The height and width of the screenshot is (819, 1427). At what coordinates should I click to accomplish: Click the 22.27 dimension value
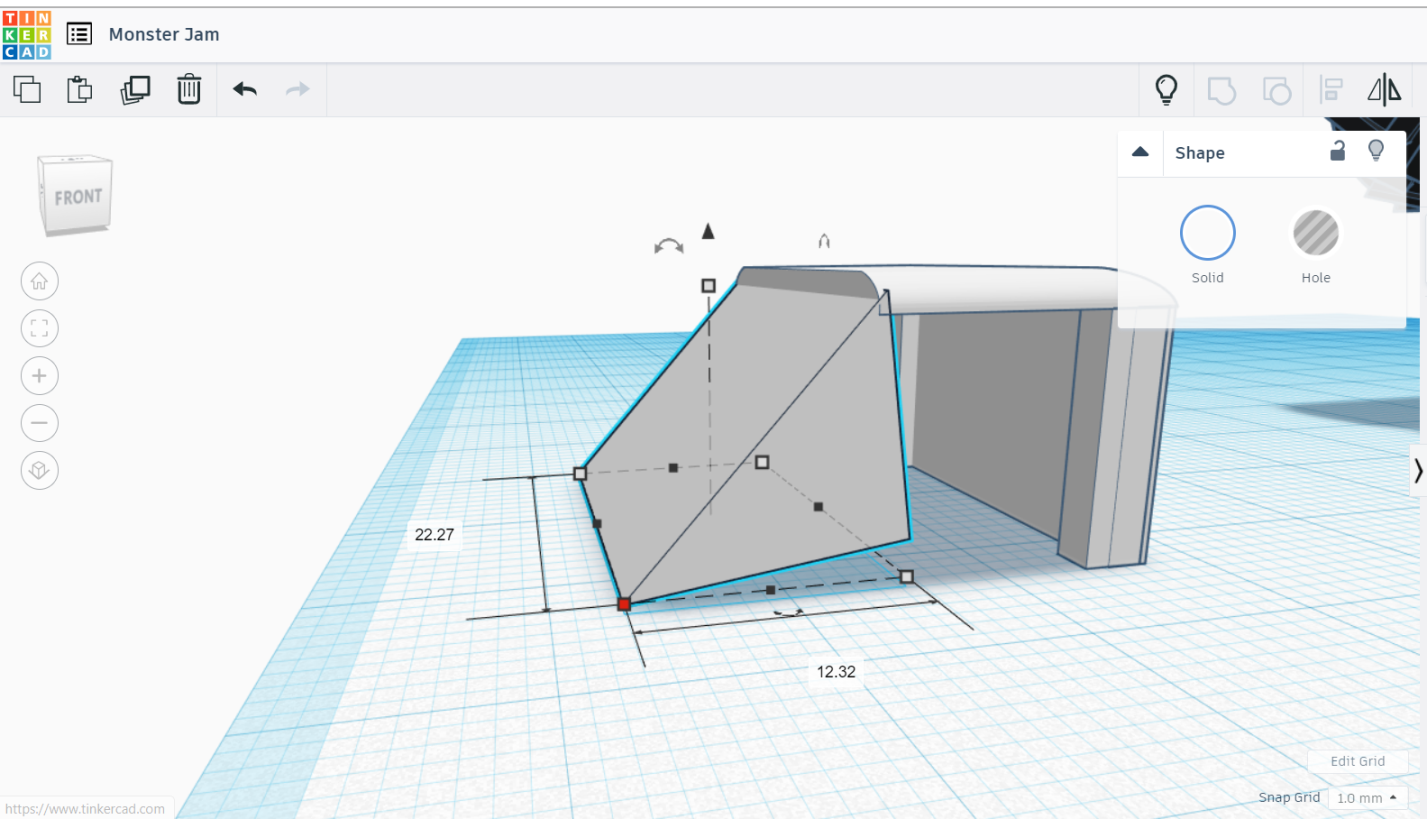[x=434, y=535]
